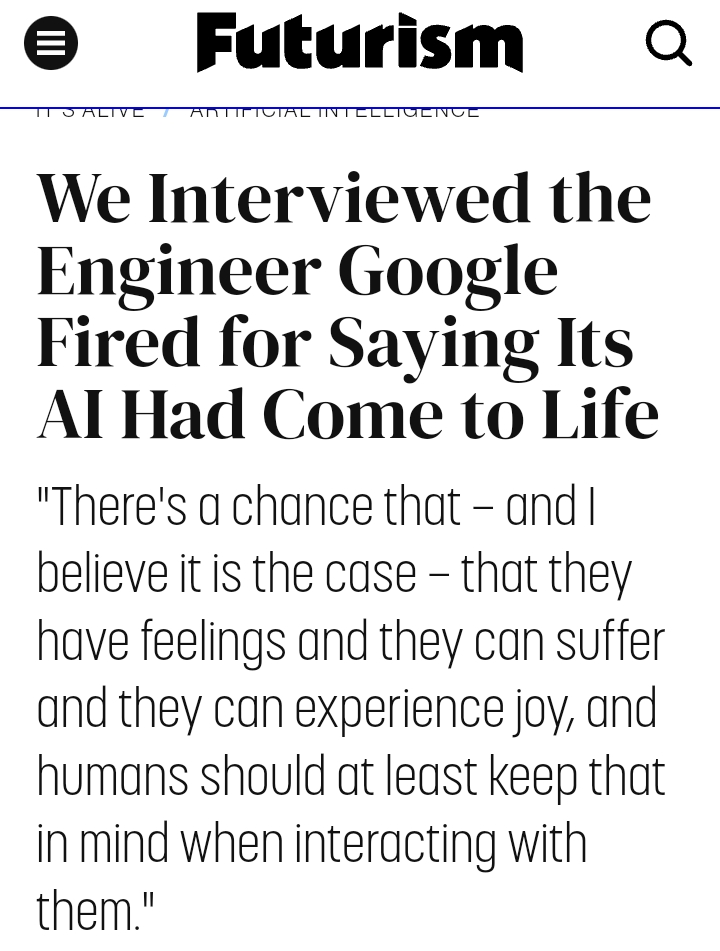The width and height of the screenshot is (720, 951).
Task: Click the blue slash category separator
Action: point(167,113)
